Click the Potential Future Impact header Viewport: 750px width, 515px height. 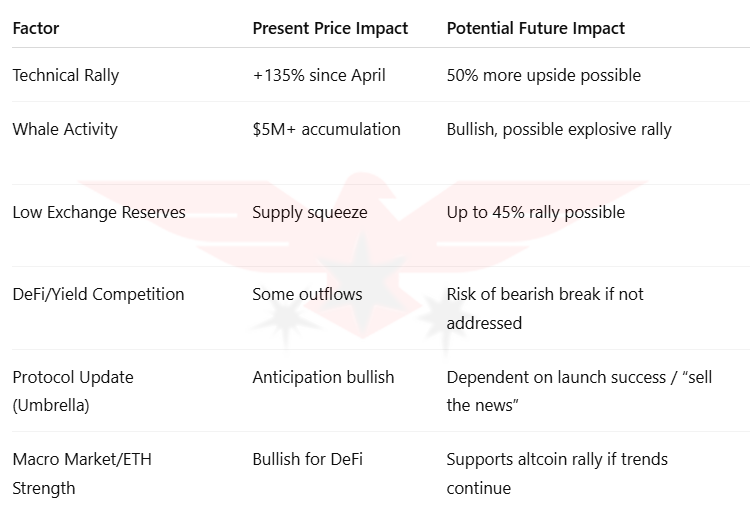[x=535, y=28]
